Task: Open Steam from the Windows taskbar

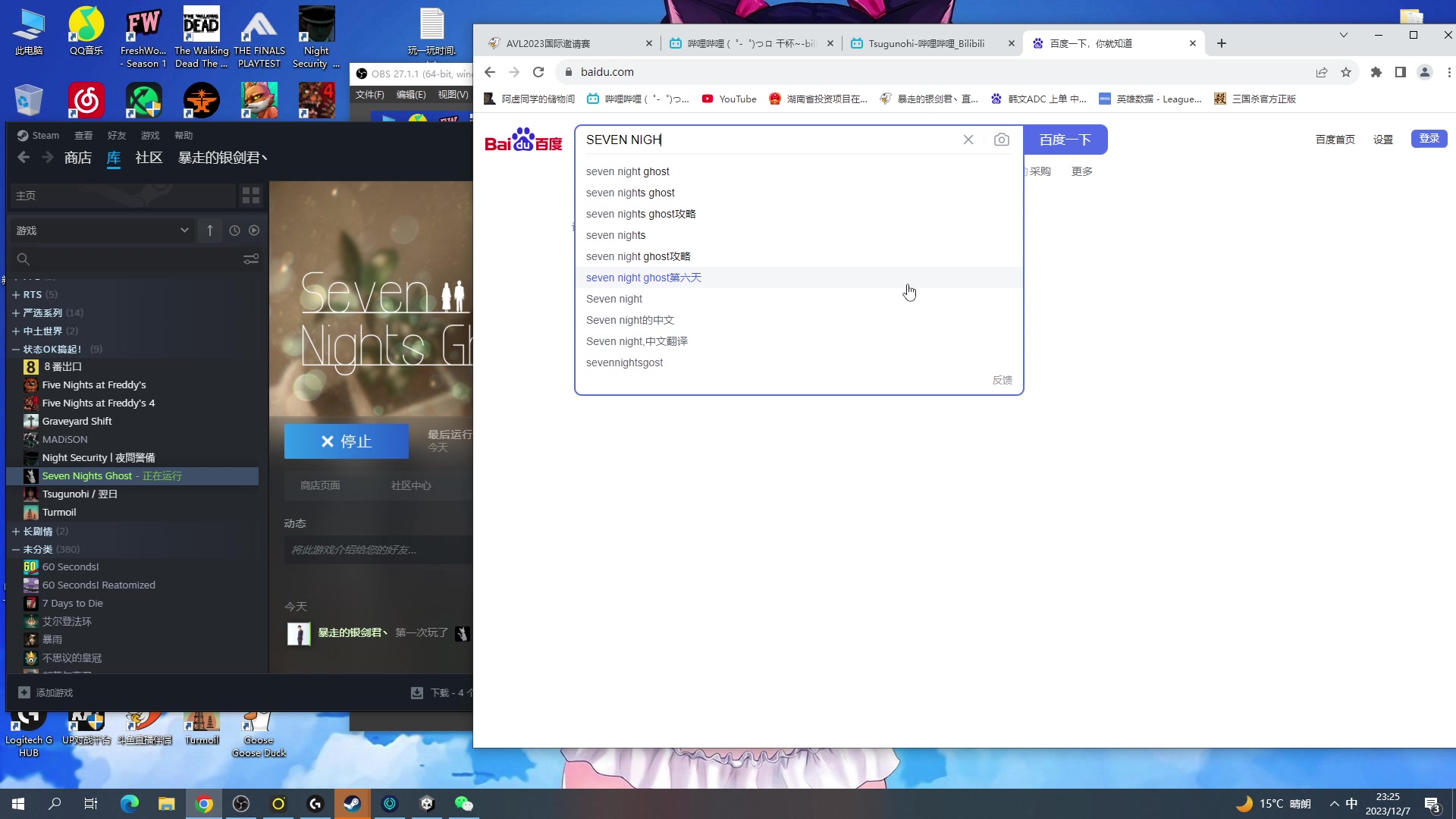Action: tap(352, 804)
